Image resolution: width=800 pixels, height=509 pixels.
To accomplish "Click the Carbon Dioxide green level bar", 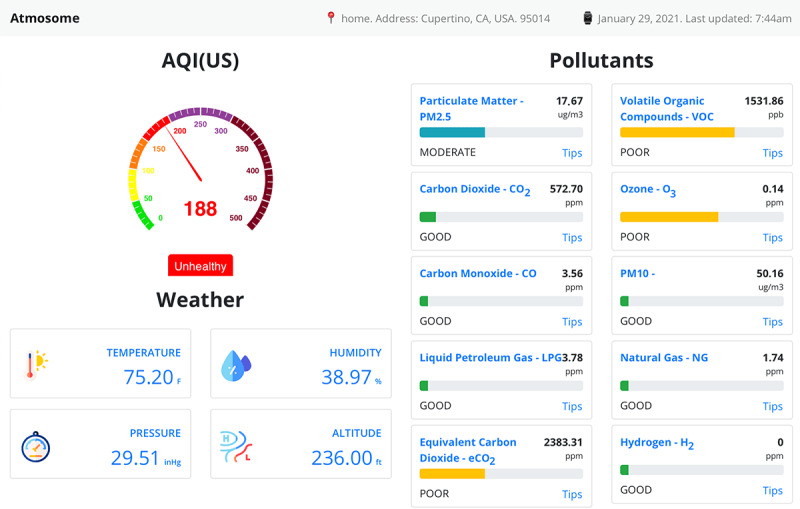I will click(x=428, y=217).
